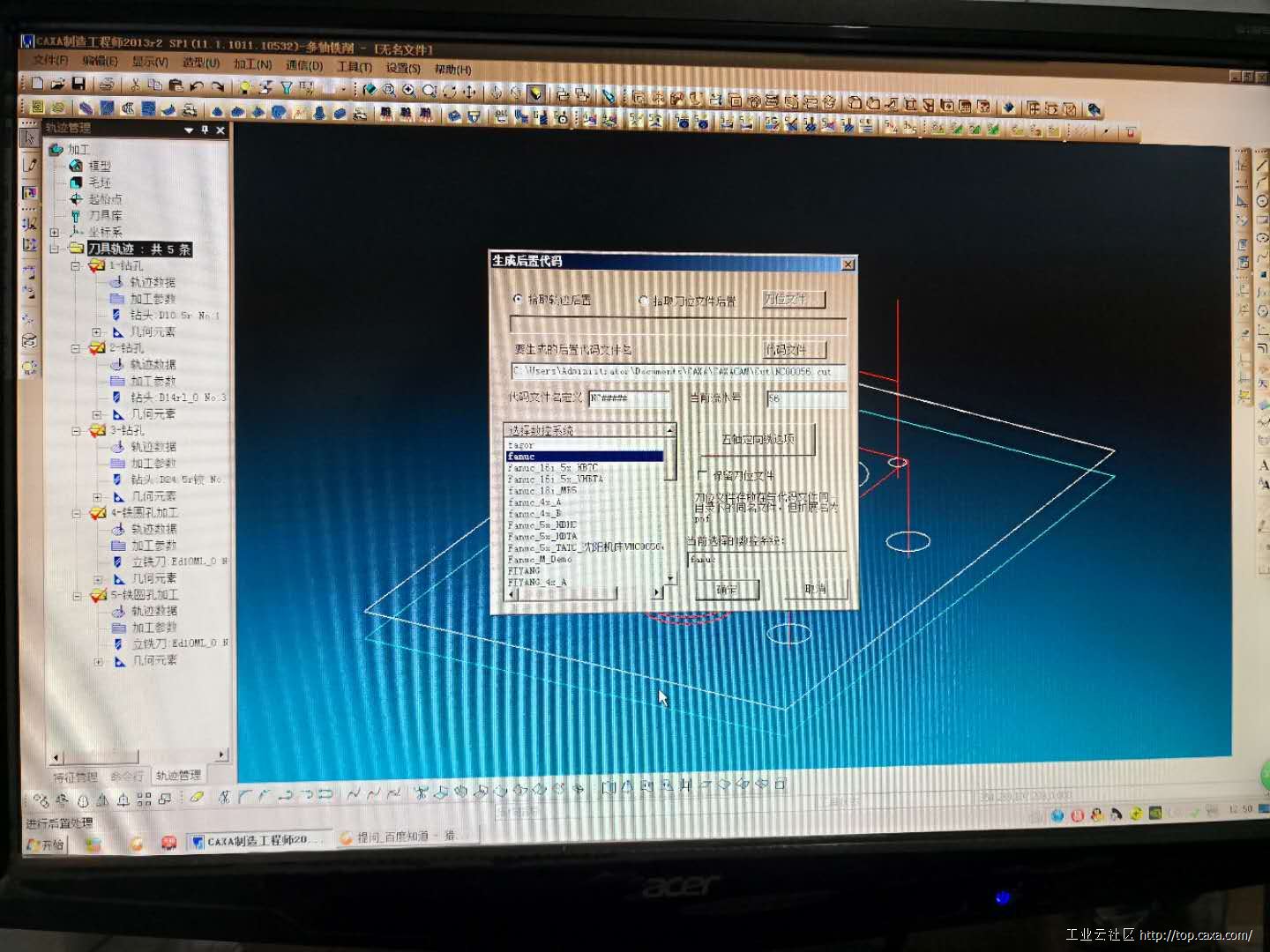Viewport: 1270px width, 952px height.
Task: Switch to the 特征管理 tab
Action: 75,777
